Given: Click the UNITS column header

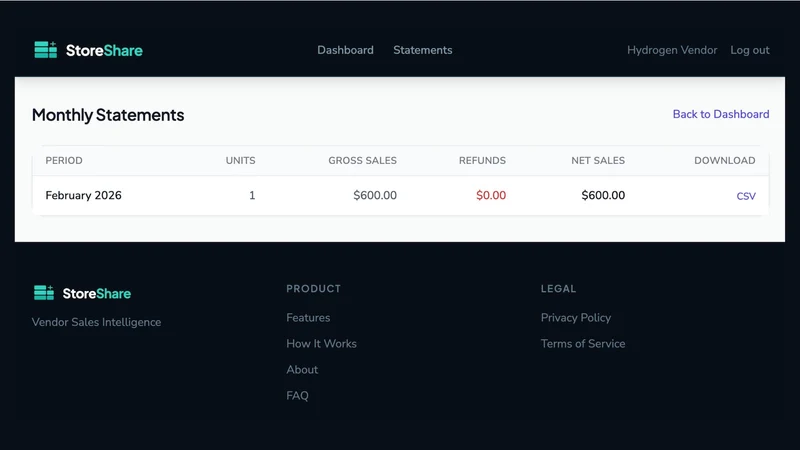Looking at the screenshot, I should coord(240,160).
